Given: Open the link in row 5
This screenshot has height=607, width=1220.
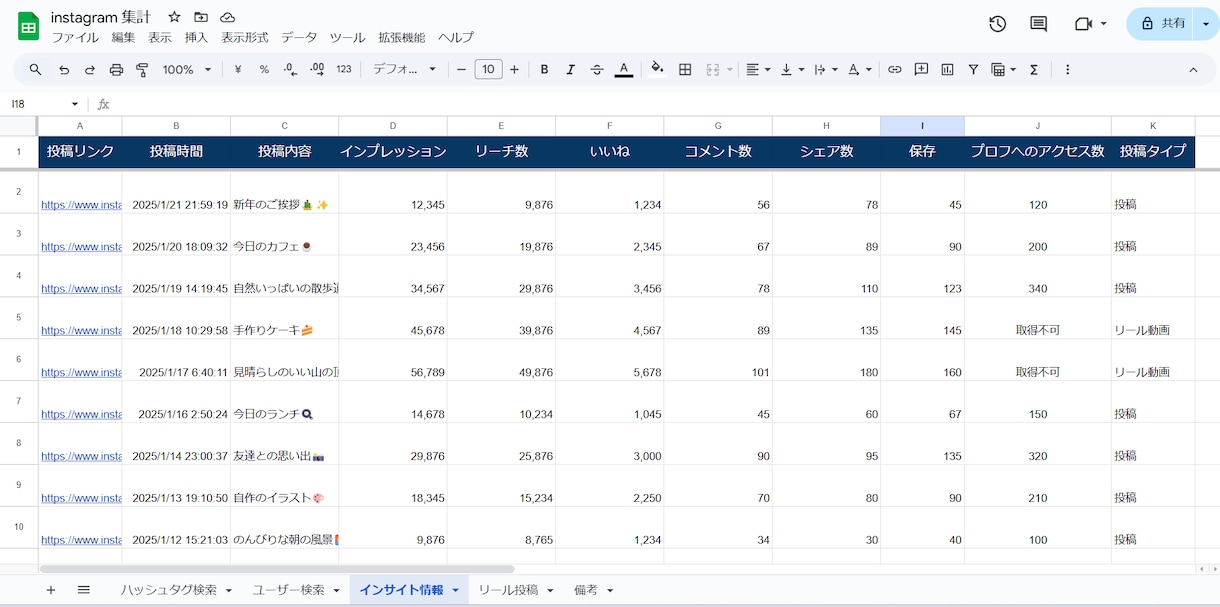Looking at the screenshot, I should (x=81, y=330).
